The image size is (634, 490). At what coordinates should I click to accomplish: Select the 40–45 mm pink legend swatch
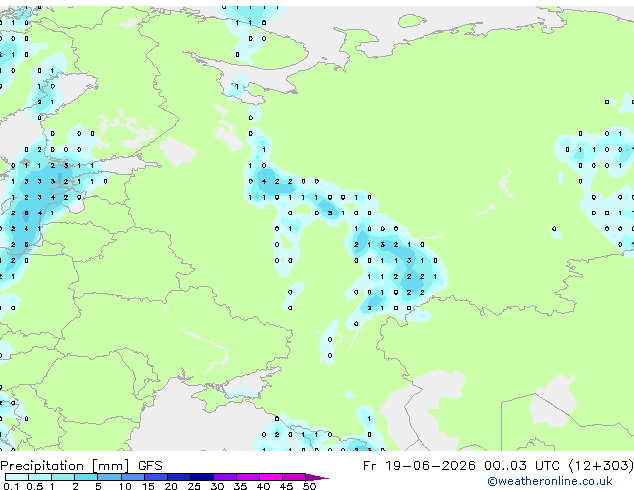pos(271,477)
